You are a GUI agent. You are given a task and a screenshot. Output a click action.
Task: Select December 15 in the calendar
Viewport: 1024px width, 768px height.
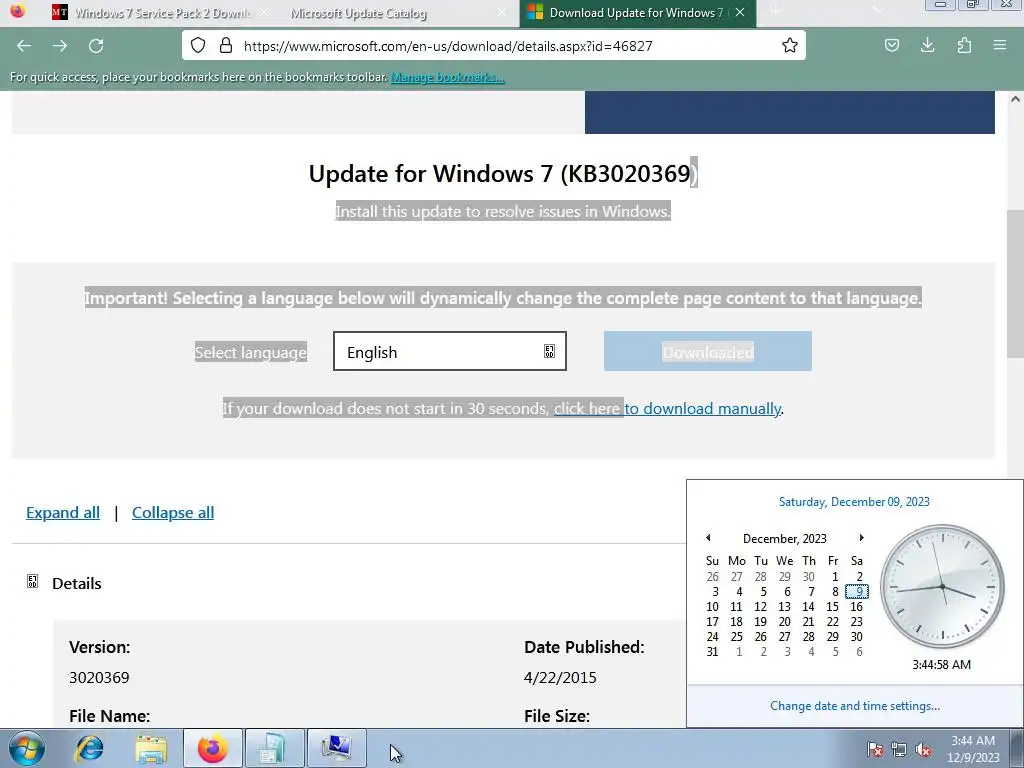pos(833,607)
